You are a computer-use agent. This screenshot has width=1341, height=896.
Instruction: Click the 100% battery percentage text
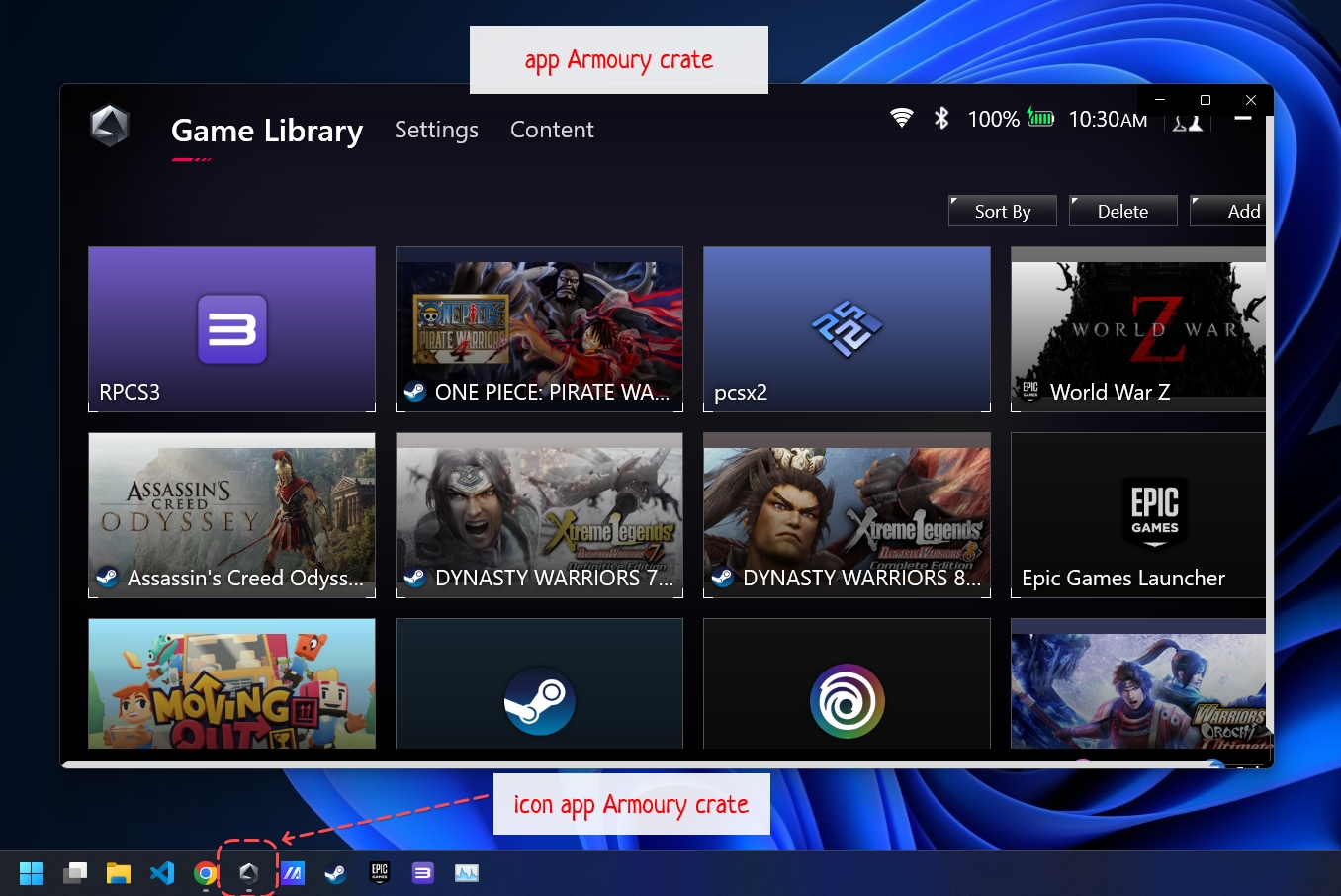coord(993,119)
